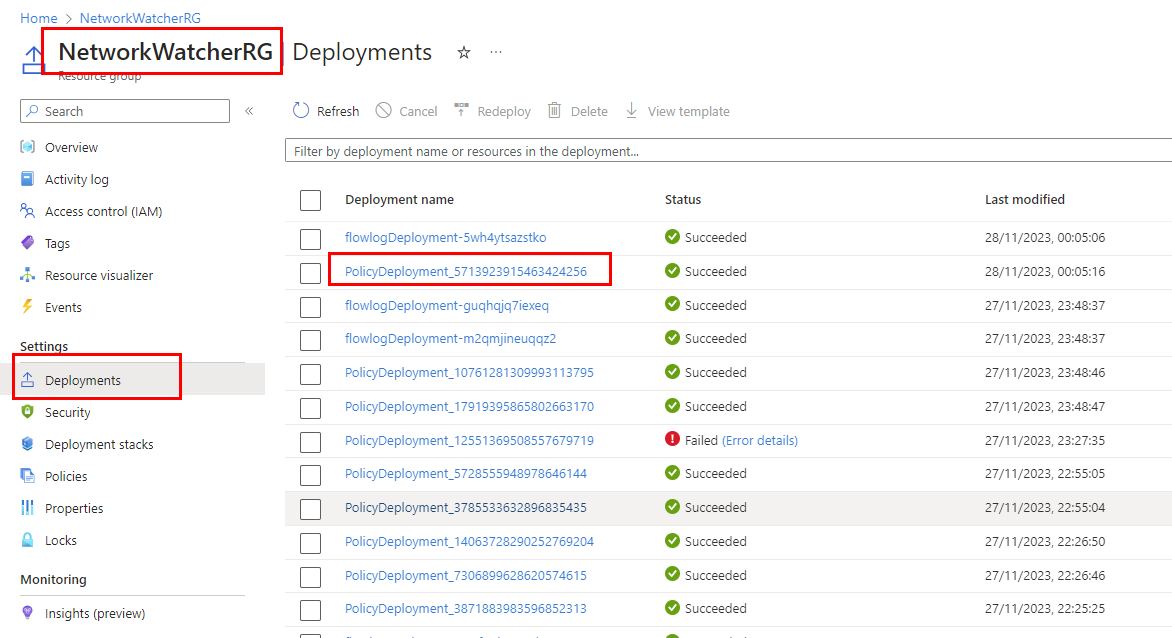Open the Tags blade
This screenshot has width=1172, height=638.
click(62, 242)
